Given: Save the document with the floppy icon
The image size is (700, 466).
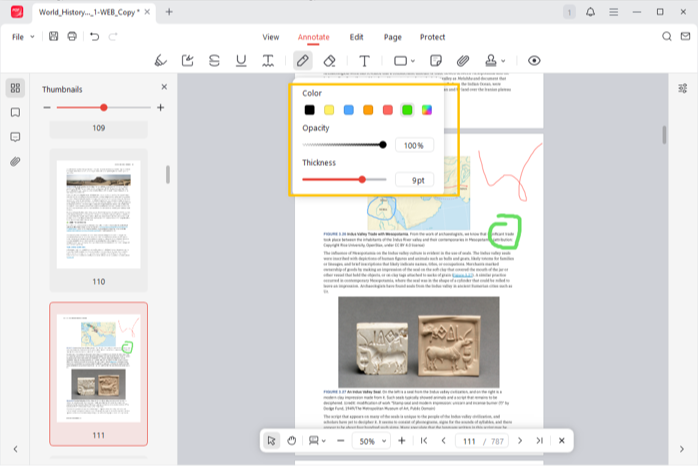Looking at the screenshot, I should tap(54, 37).
